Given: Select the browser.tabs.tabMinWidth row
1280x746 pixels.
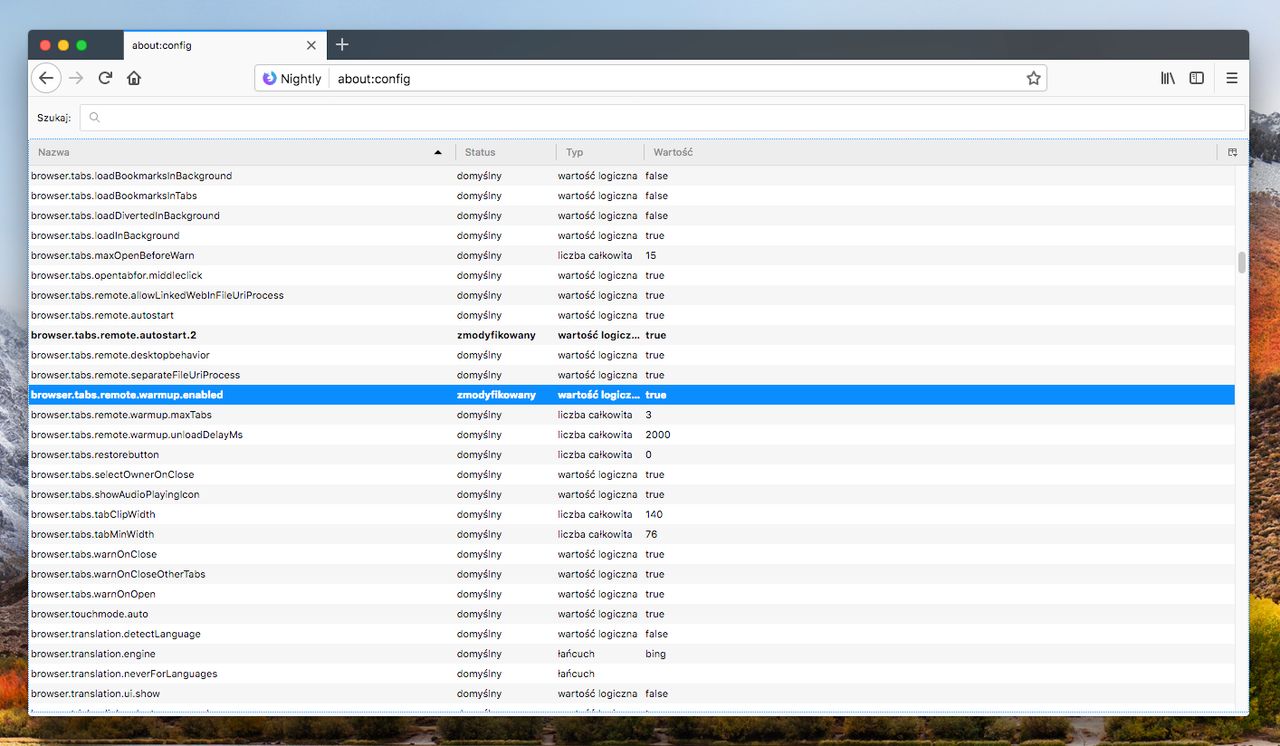Looking at the screenshot, I should [x=632, y=535].
